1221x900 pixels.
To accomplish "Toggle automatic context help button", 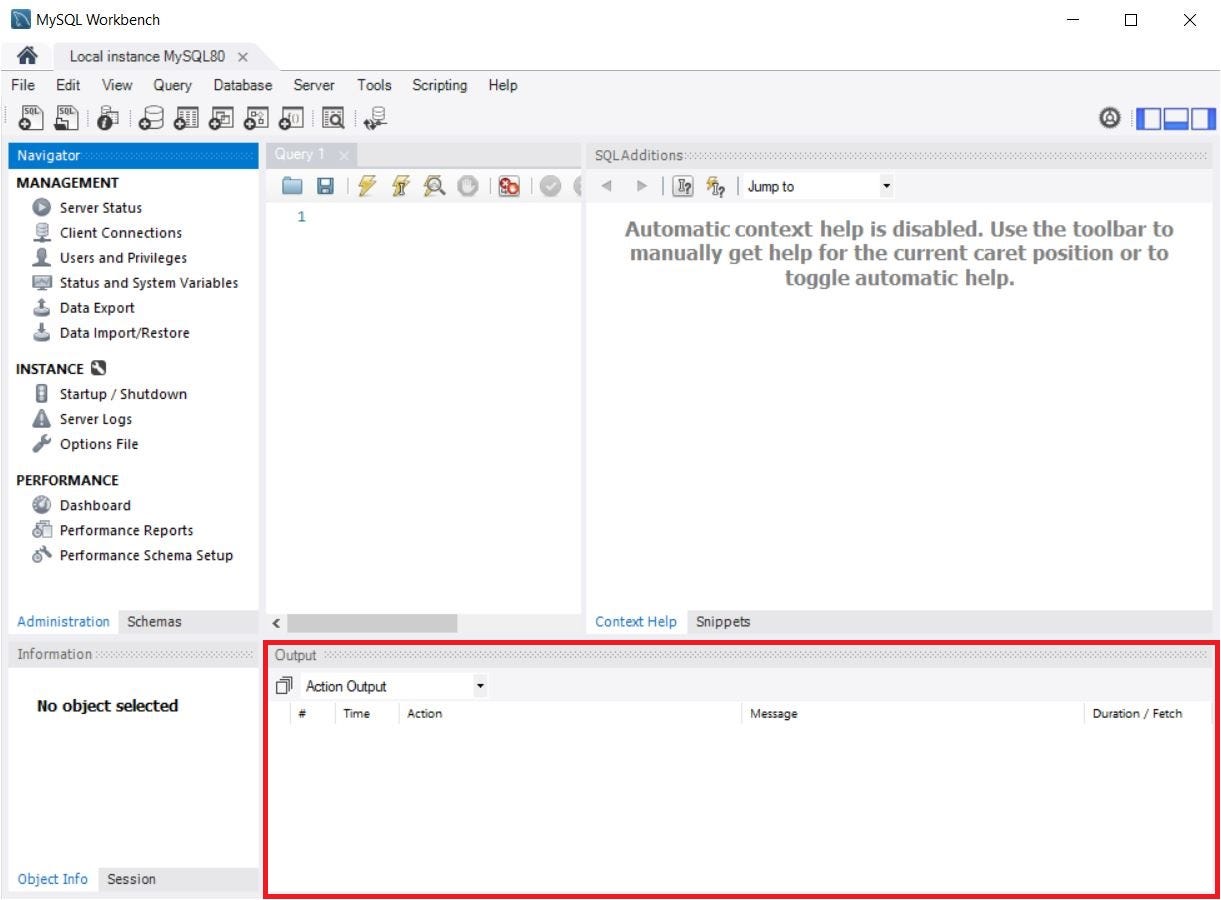I will pyautogui.click(x=714, y=186).
